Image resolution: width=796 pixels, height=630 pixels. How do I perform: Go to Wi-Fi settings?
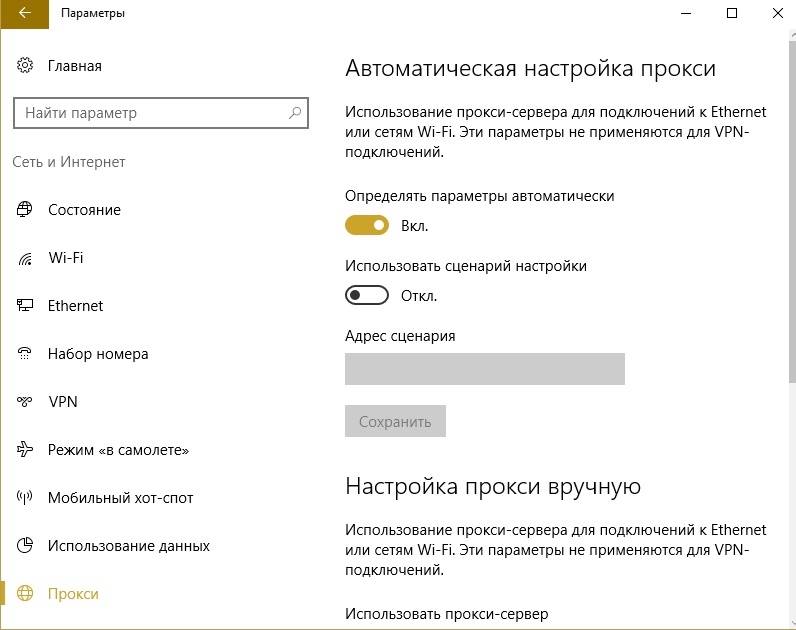66,257
